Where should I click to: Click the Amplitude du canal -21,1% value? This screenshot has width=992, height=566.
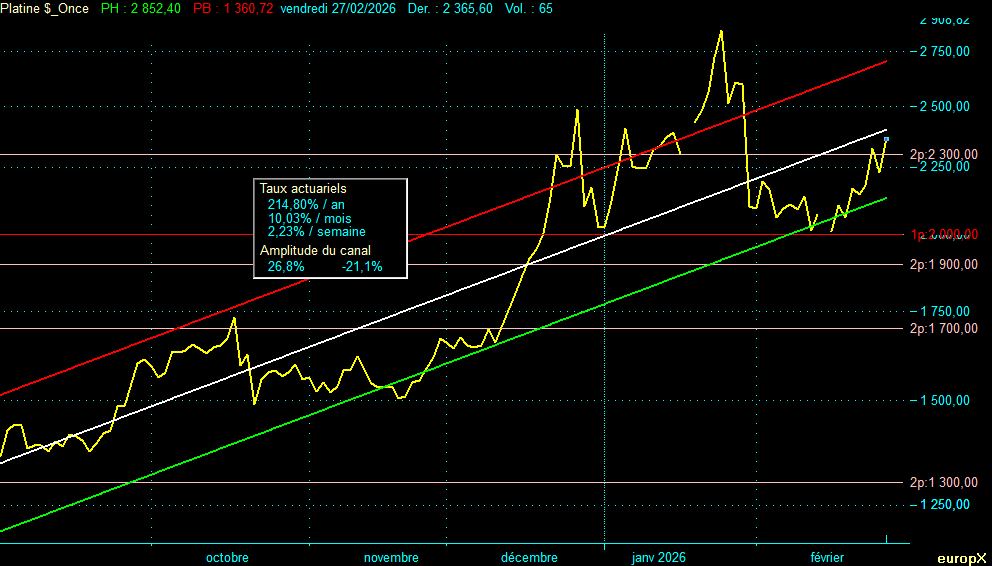361,267
